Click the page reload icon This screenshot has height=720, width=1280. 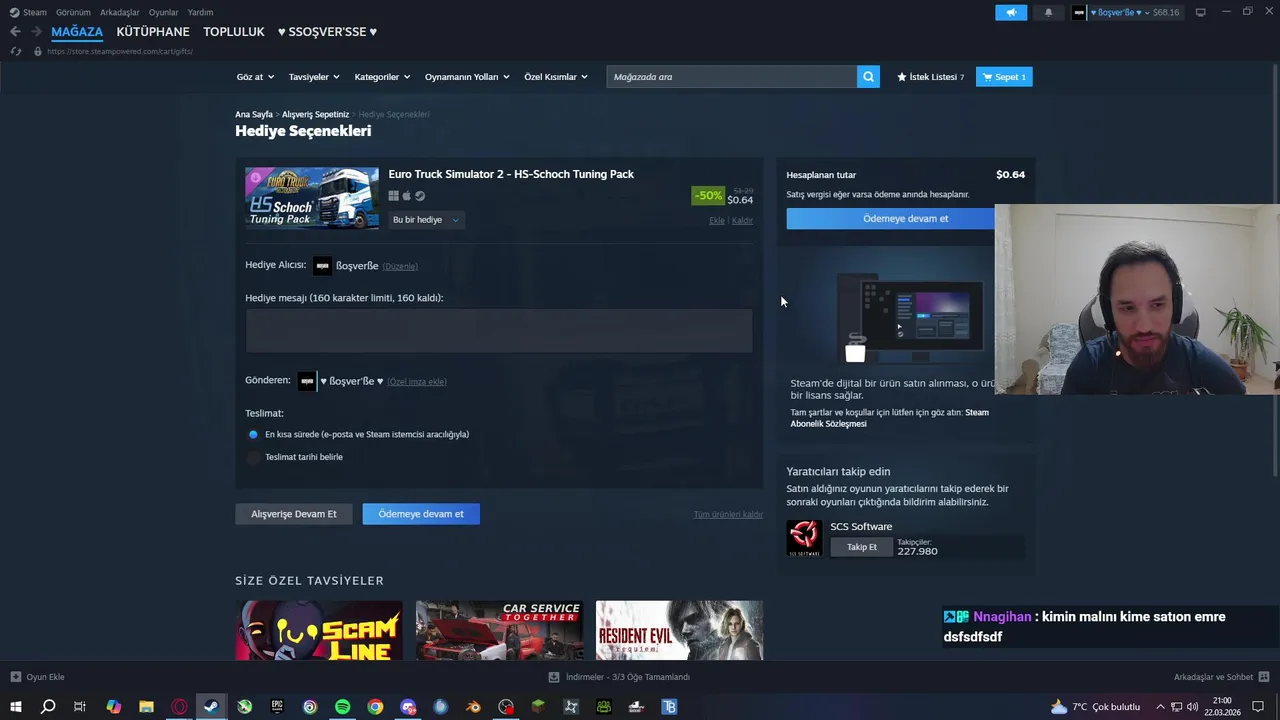(15, 51)
